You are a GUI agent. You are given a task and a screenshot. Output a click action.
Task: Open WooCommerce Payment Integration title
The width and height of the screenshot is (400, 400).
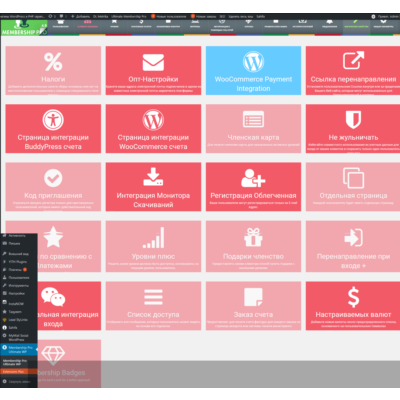(x=253, y=84)
